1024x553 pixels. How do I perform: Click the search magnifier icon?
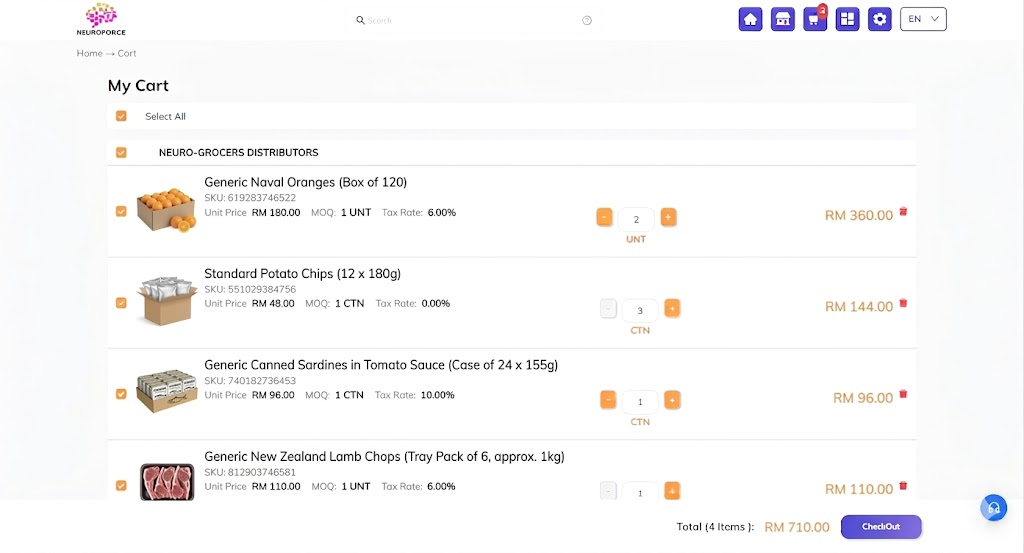pos(360,20)
